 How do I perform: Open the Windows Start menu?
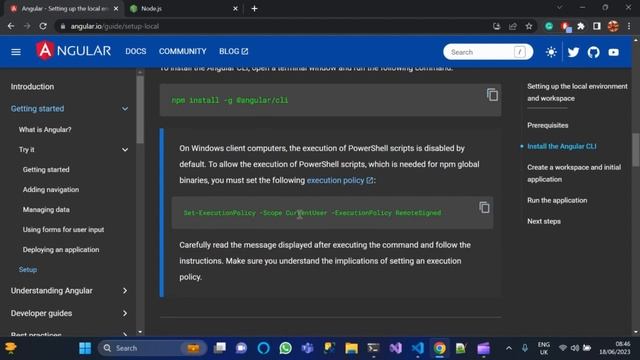click(x=85, y=348)
